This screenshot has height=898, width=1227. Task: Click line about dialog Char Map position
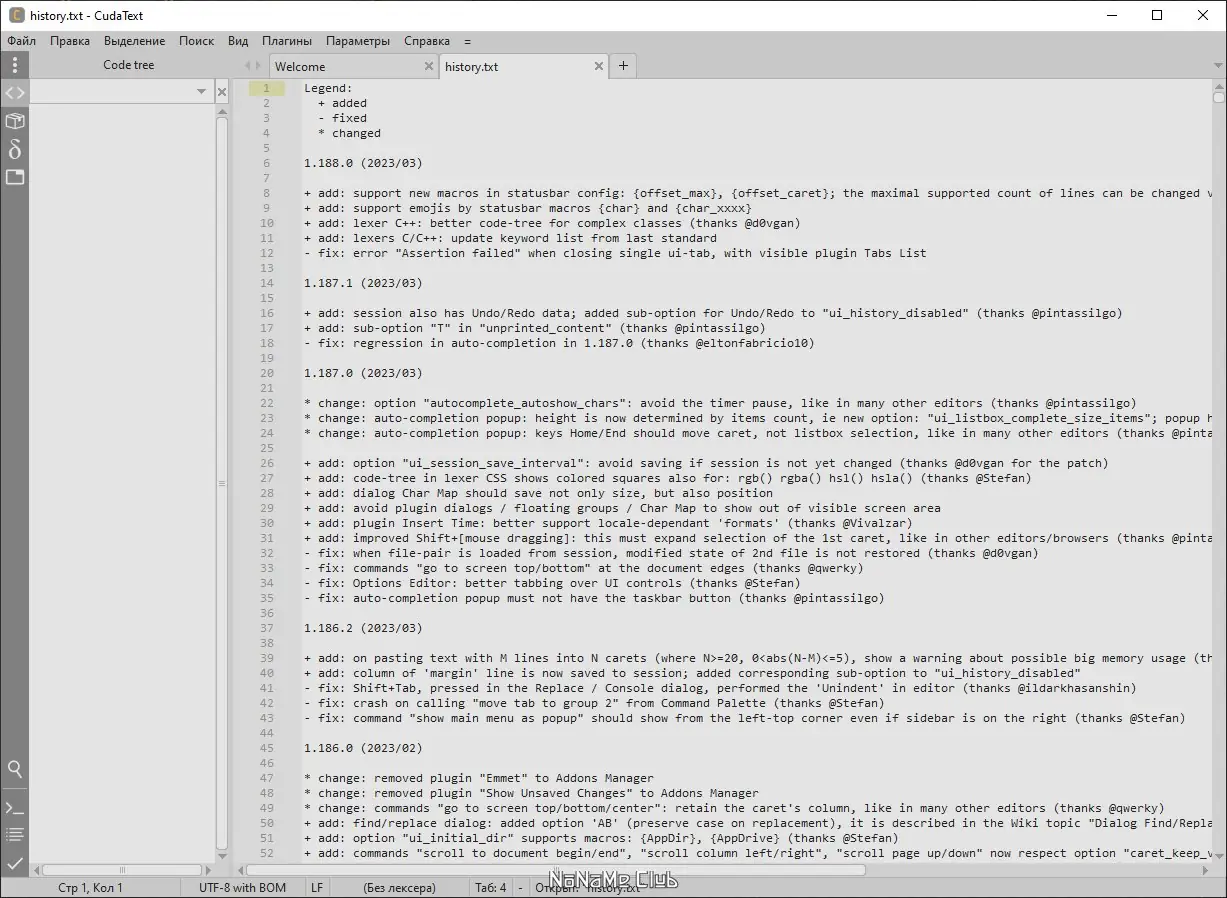[x=538, y=493]
